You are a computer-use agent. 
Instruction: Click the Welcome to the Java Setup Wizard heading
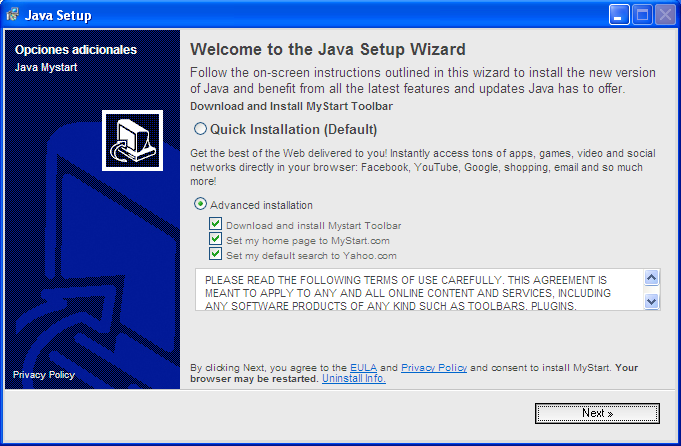(328, 49)
